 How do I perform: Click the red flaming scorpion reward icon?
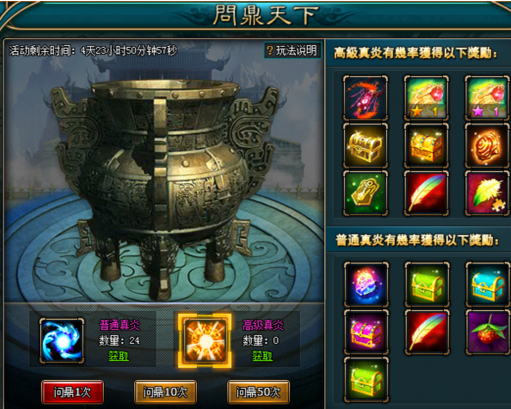[366, 98]
